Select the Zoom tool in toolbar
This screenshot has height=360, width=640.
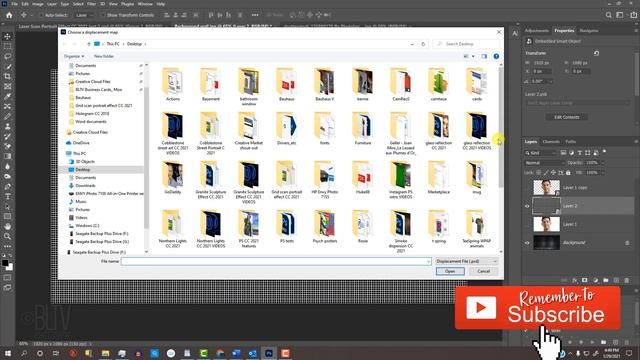point(7,236)
